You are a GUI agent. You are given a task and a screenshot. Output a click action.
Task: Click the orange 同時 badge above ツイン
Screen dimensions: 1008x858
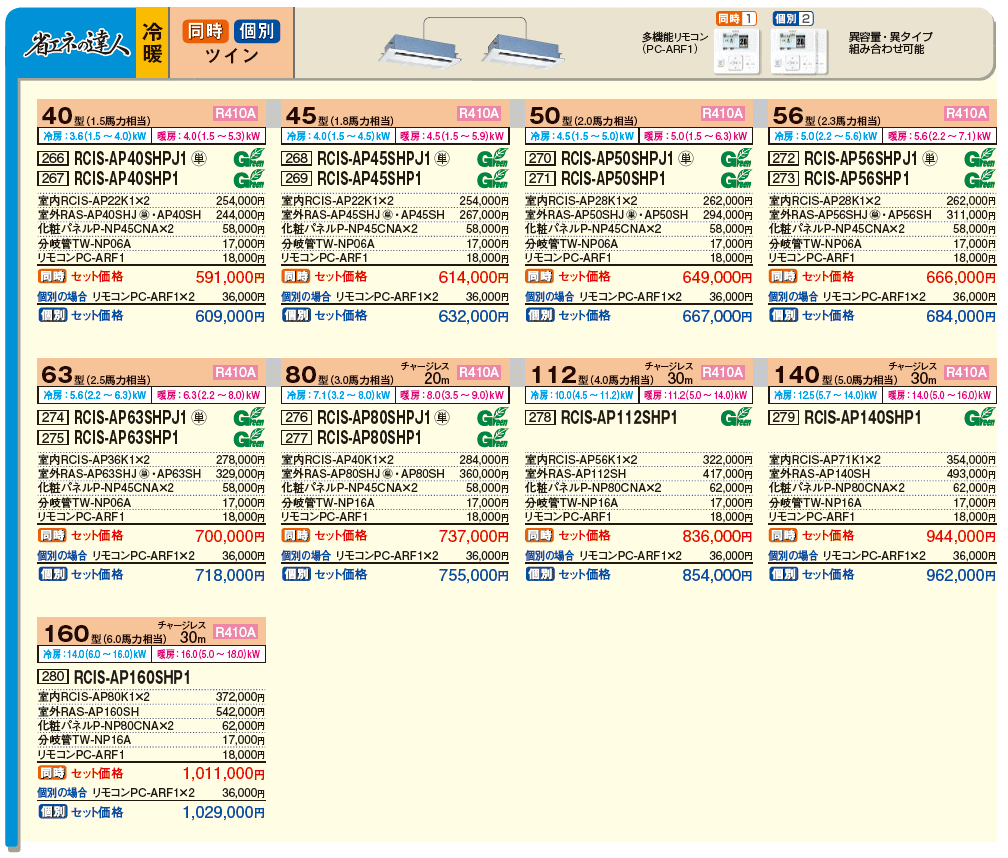(205, 31)
